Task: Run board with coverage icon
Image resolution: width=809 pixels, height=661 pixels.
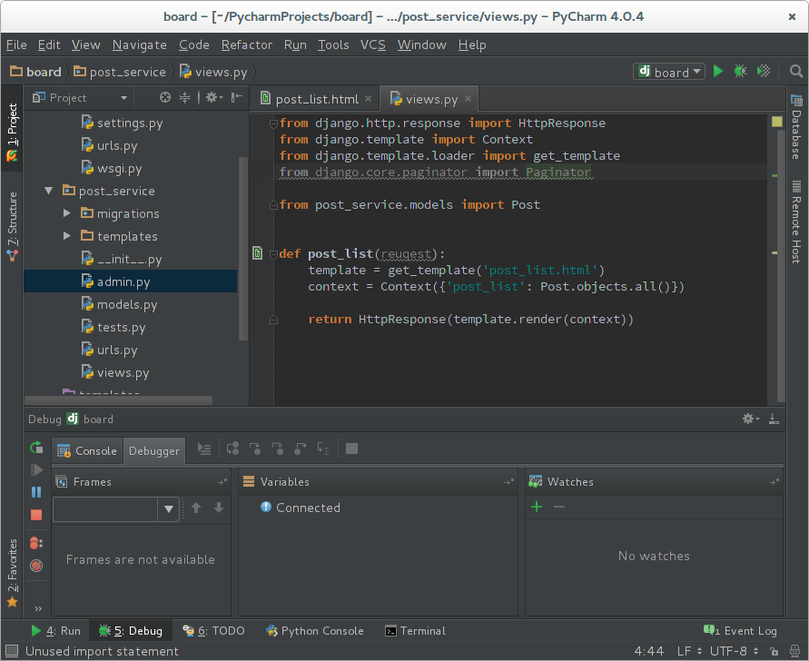Action: pyautogui.click(x=763, y=71)
